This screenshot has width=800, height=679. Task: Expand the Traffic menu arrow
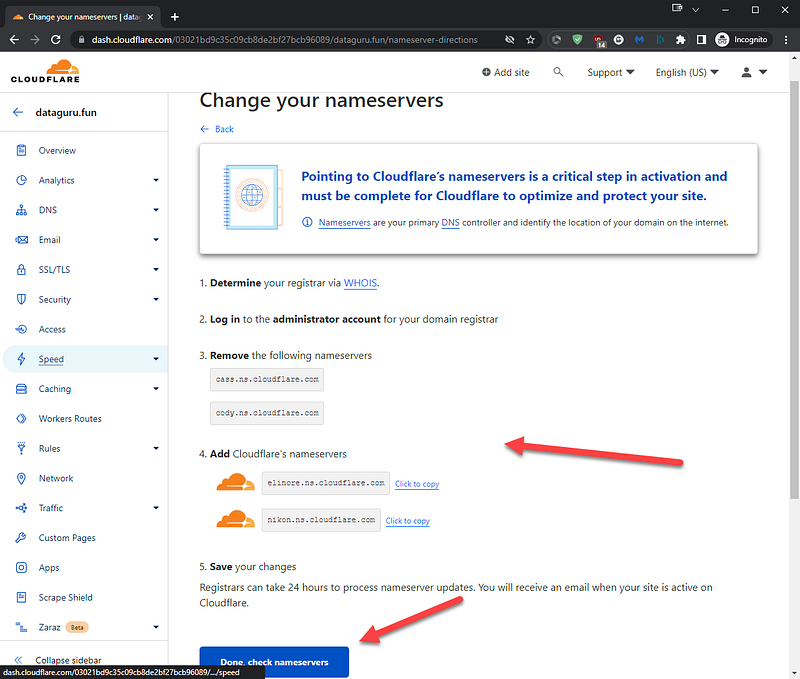[x=156, y=508]
